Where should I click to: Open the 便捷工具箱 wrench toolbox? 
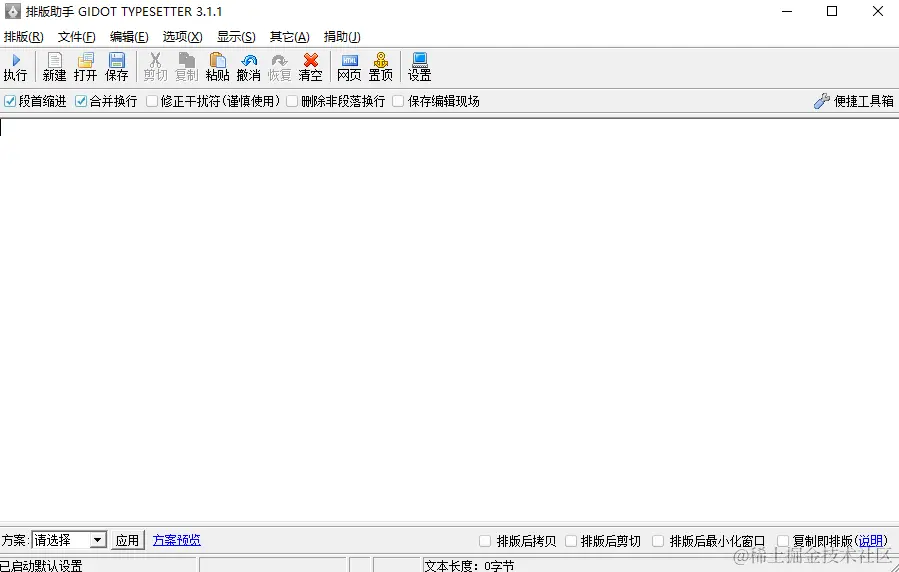853,101
